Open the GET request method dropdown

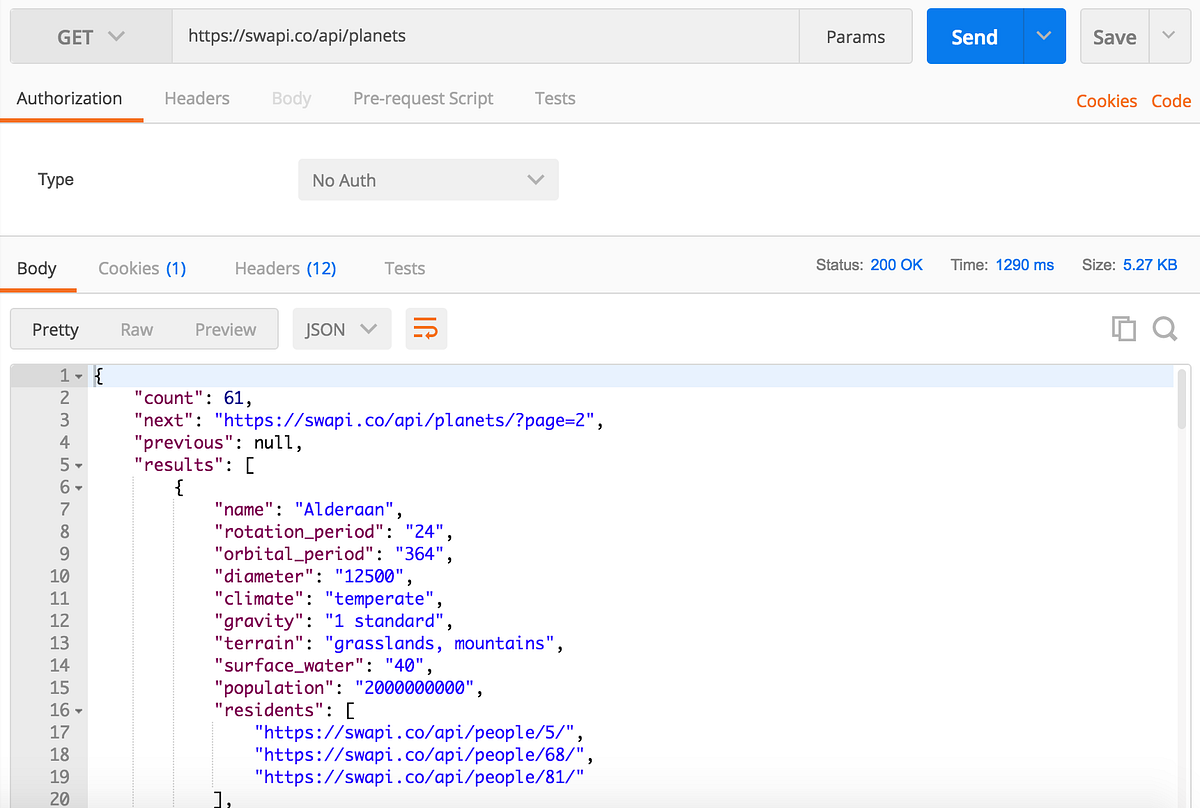[90, 35]
